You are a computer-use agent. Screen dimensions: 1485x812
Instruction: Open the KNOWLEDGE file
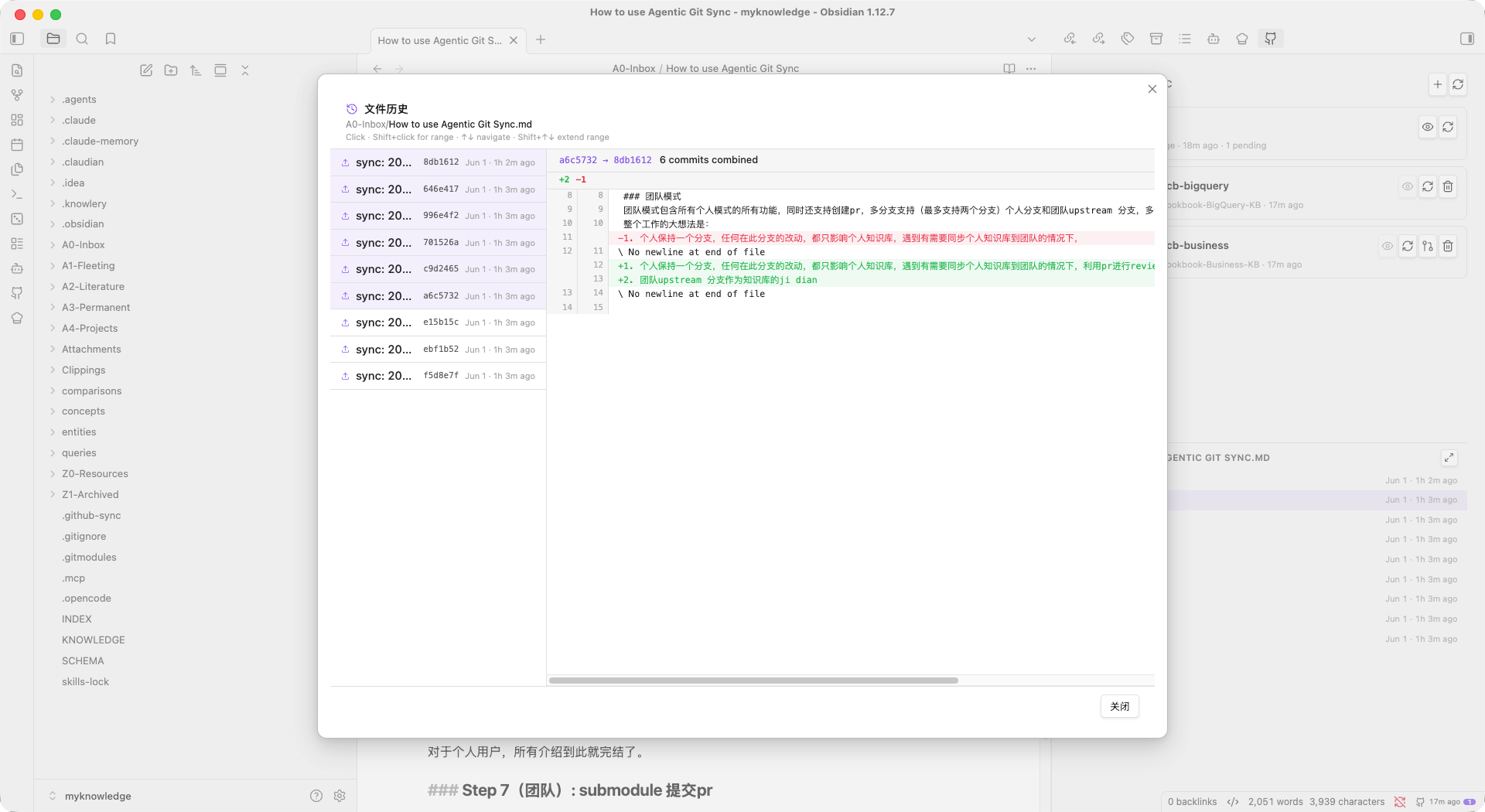coord(93,640)
